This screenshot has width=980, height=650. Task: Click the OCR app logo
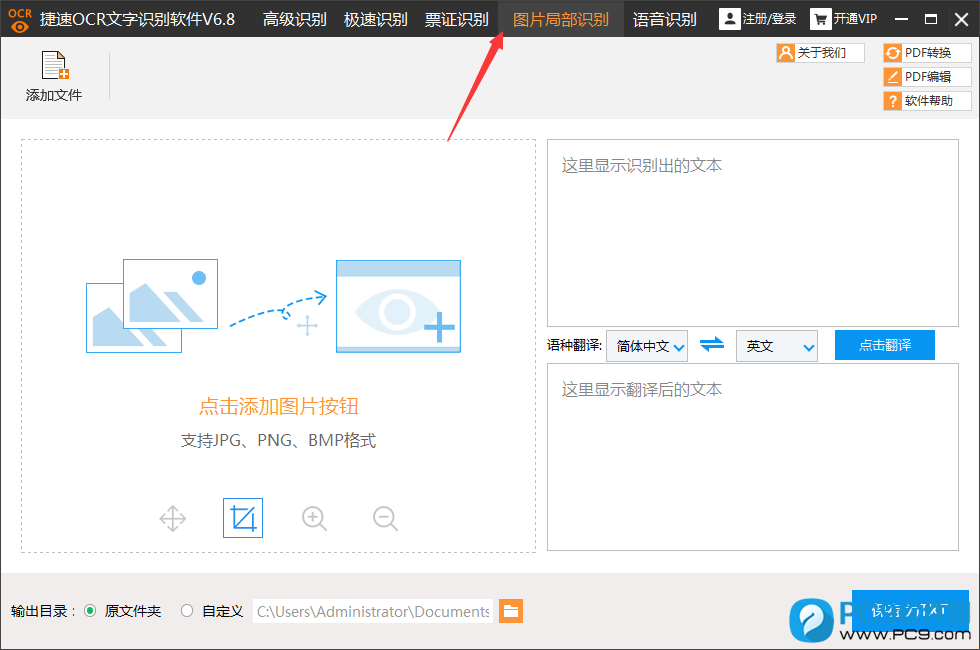pos(20,19)
